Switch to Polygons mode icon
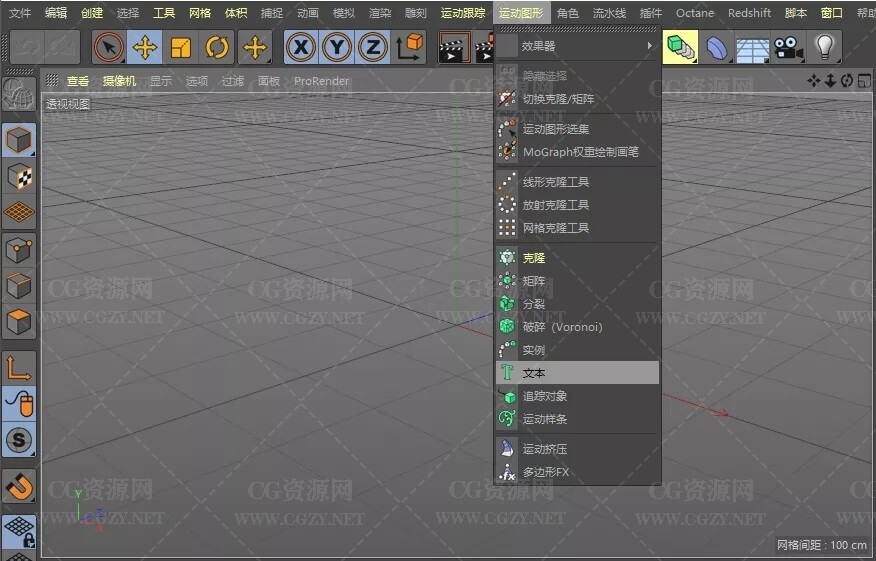The width and height of the screenshot is (876, 561). [x=19, y=322]
